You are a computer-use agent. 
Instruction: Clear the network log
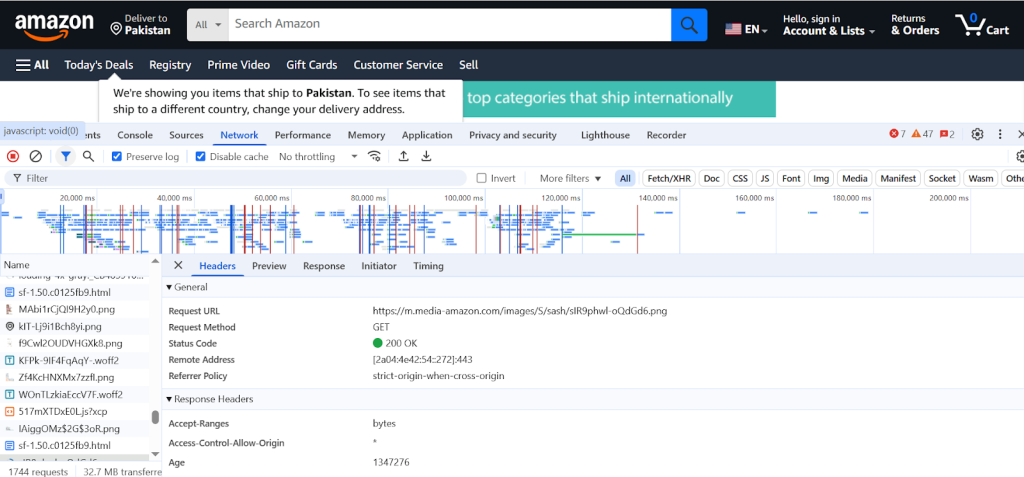tap(36, 156)
